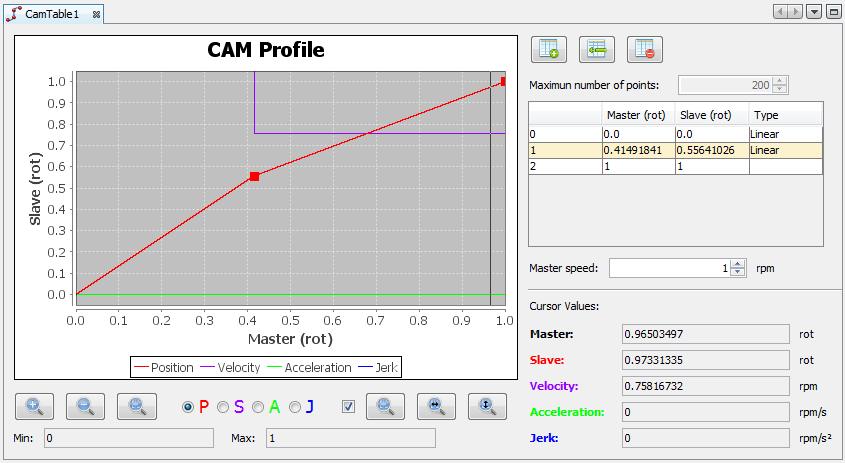This screenshot has width=845, height=463.
Task: Click the Master (rot) column header
Action: (x=638, y=115)
